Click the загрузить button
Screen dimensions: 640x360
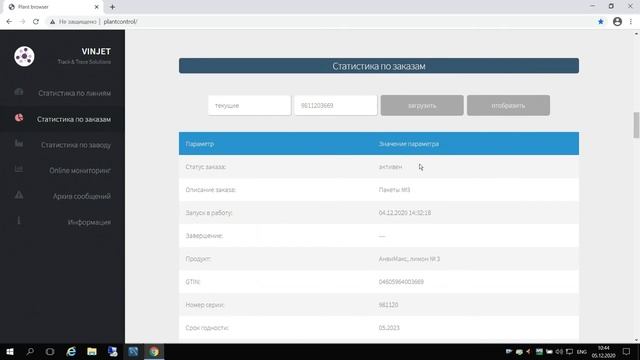422,105
